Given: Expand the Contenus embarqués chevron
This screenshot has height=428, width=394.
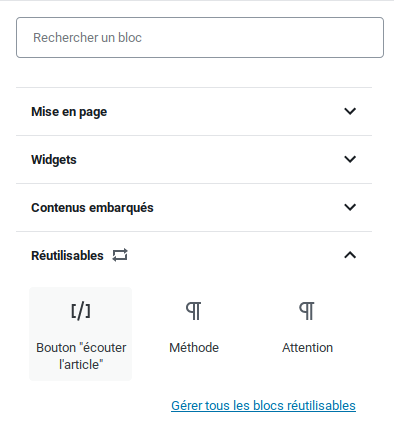Looking at the screenshot, I should click(x=350, y=207).
